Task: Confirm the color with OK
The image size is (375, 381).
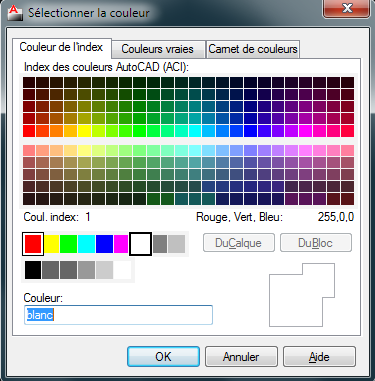Action: [x=163, y=357]
